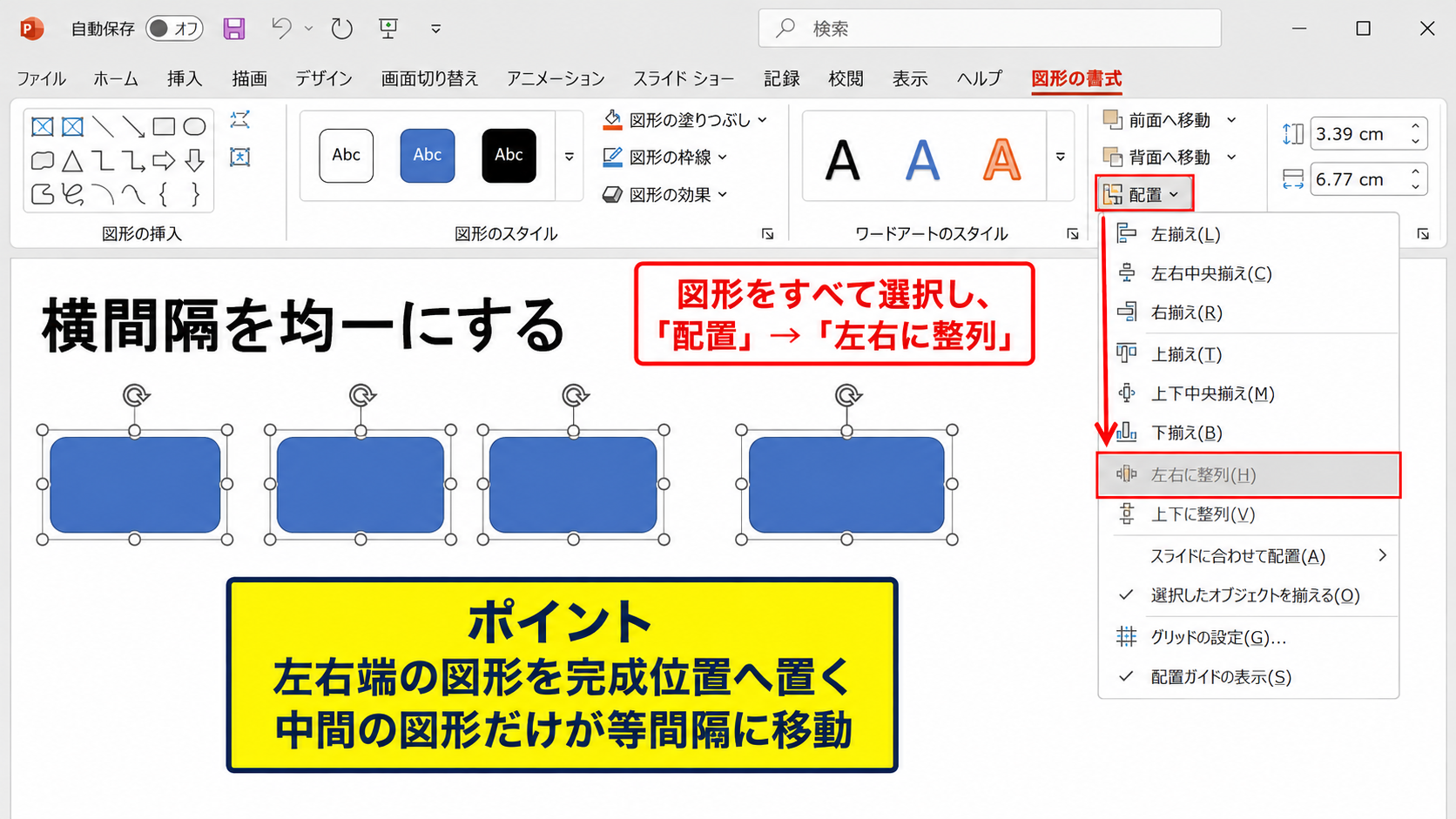Expand WordArt styles gallery more arrow
Viewport: 1456px width, 819px height.
point(1060,157)
